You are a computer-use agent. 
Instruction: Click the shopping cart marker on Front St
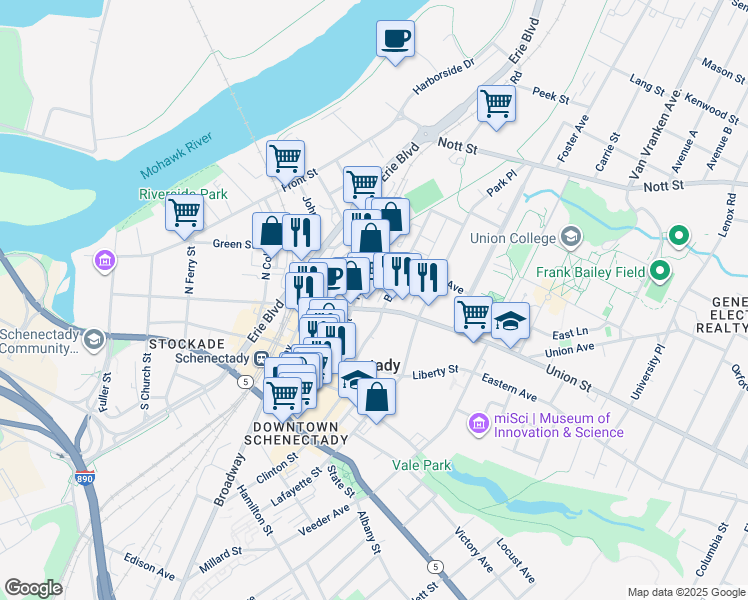(x=285, y=160)
